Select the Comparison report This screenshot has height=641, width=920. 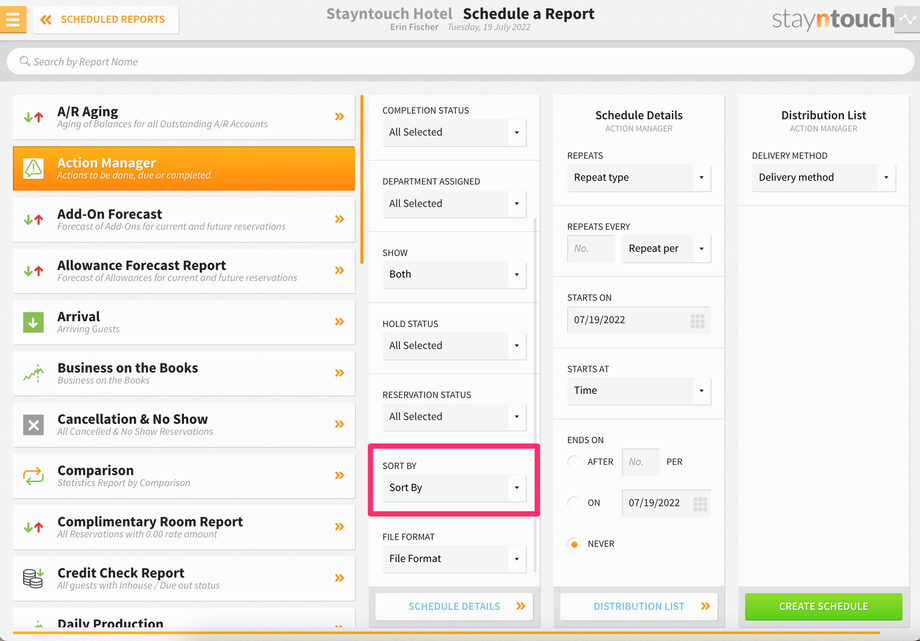[x=184, y=475]
